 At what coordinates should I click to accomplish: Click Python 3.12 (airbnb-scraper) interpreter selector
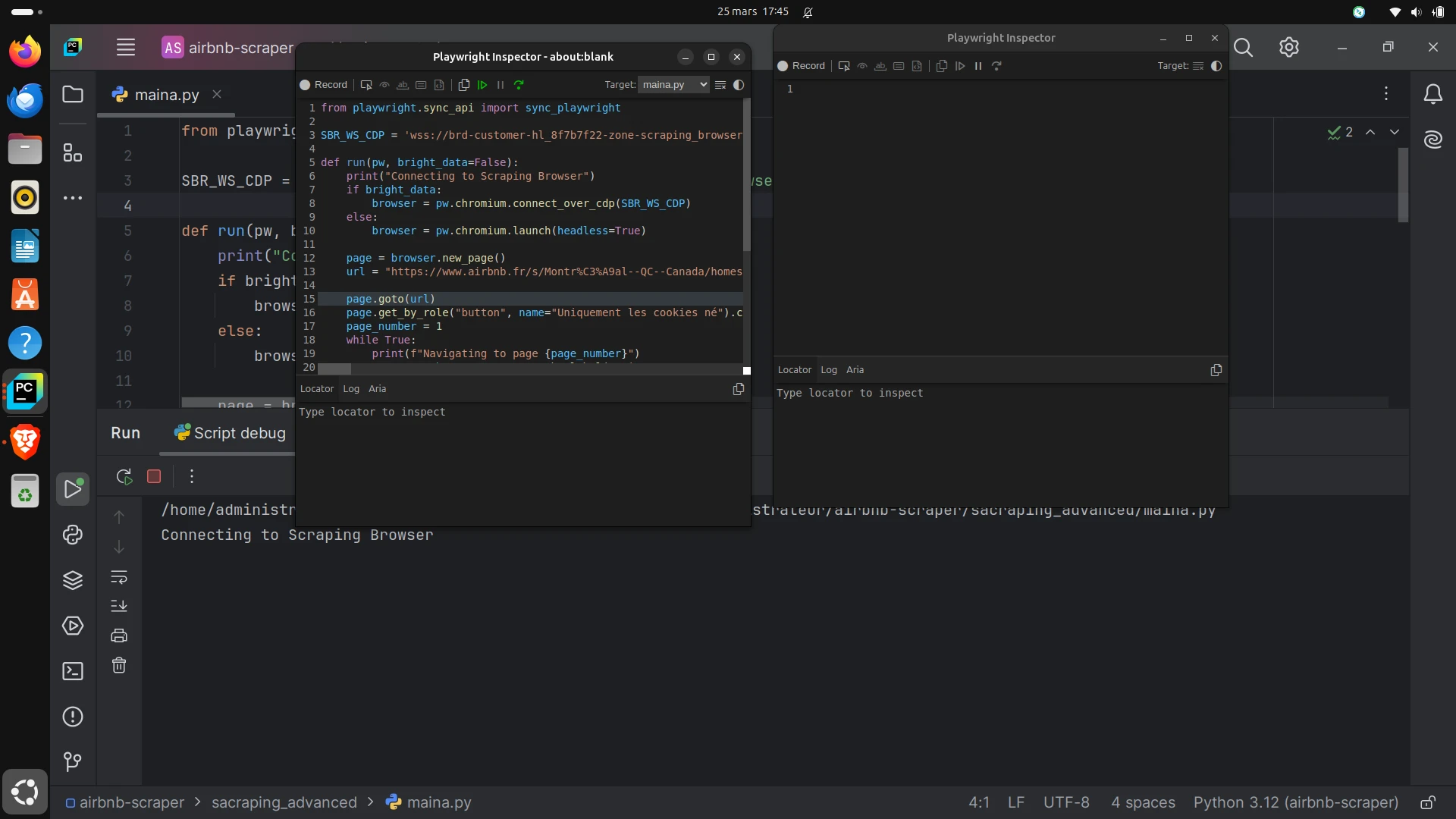(1295, 802)
